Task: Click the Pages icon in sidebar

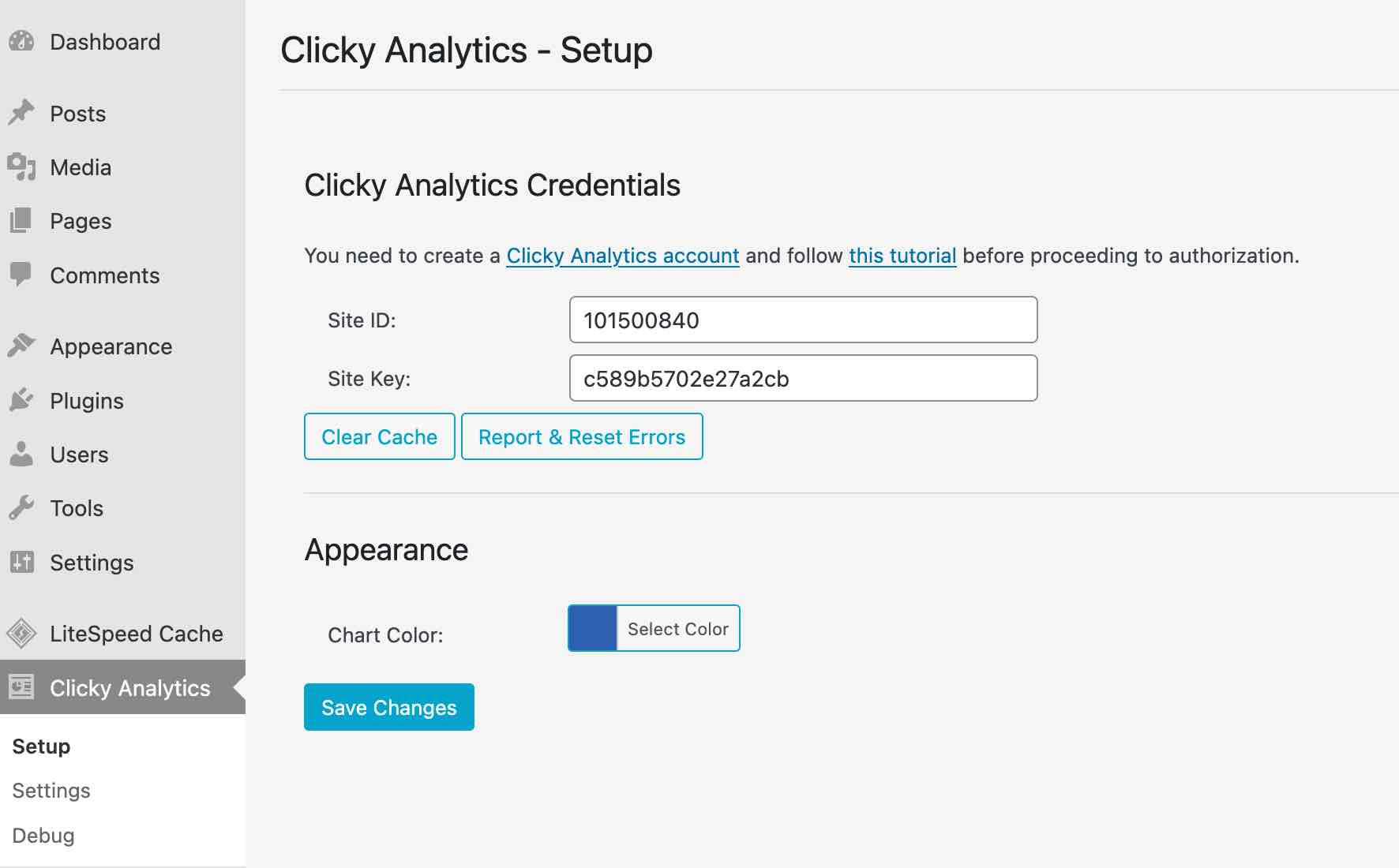Action: point(21,220)
